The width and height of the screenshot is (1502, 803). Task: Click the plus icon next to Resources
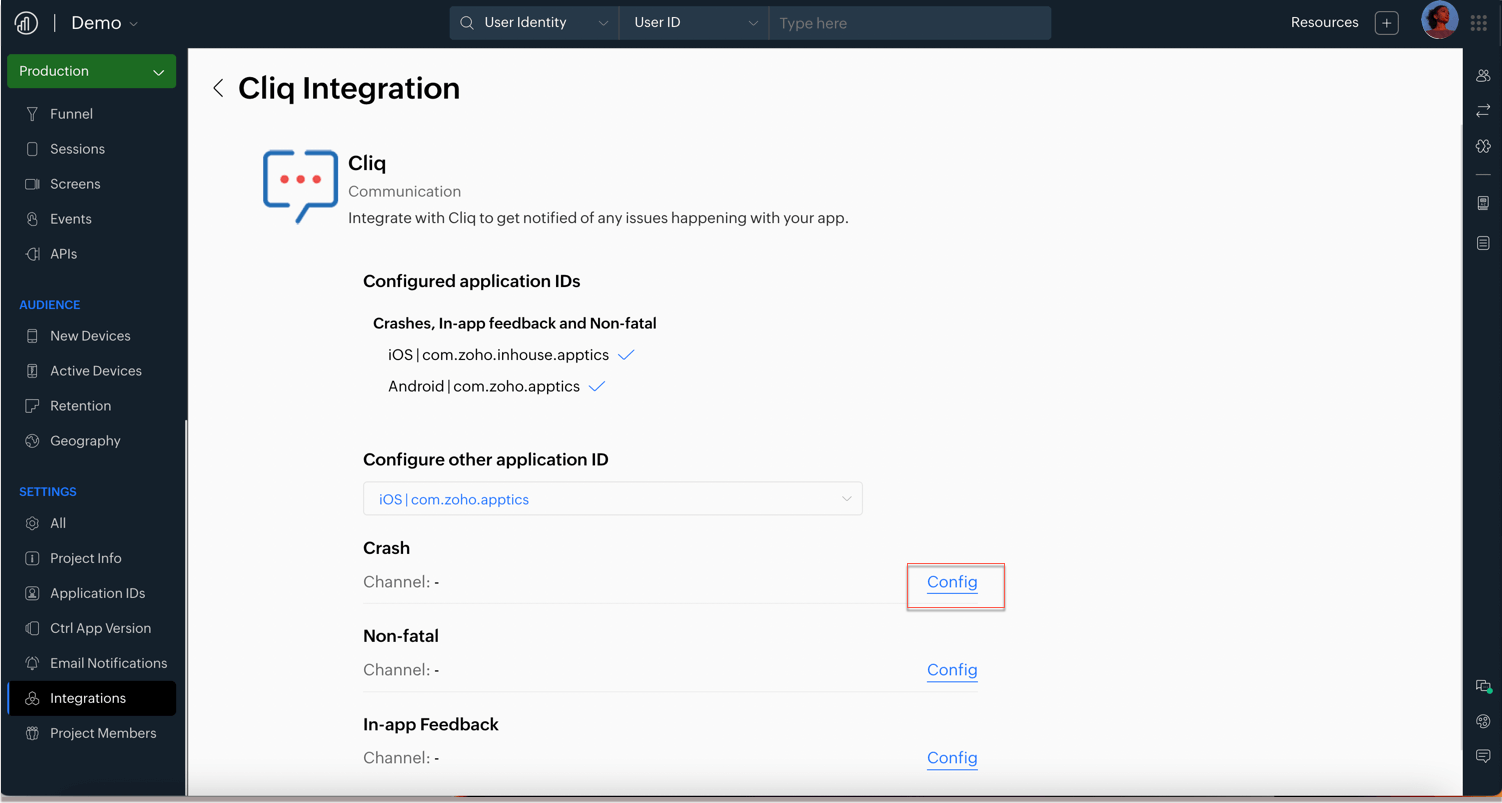pos(1386,23)
